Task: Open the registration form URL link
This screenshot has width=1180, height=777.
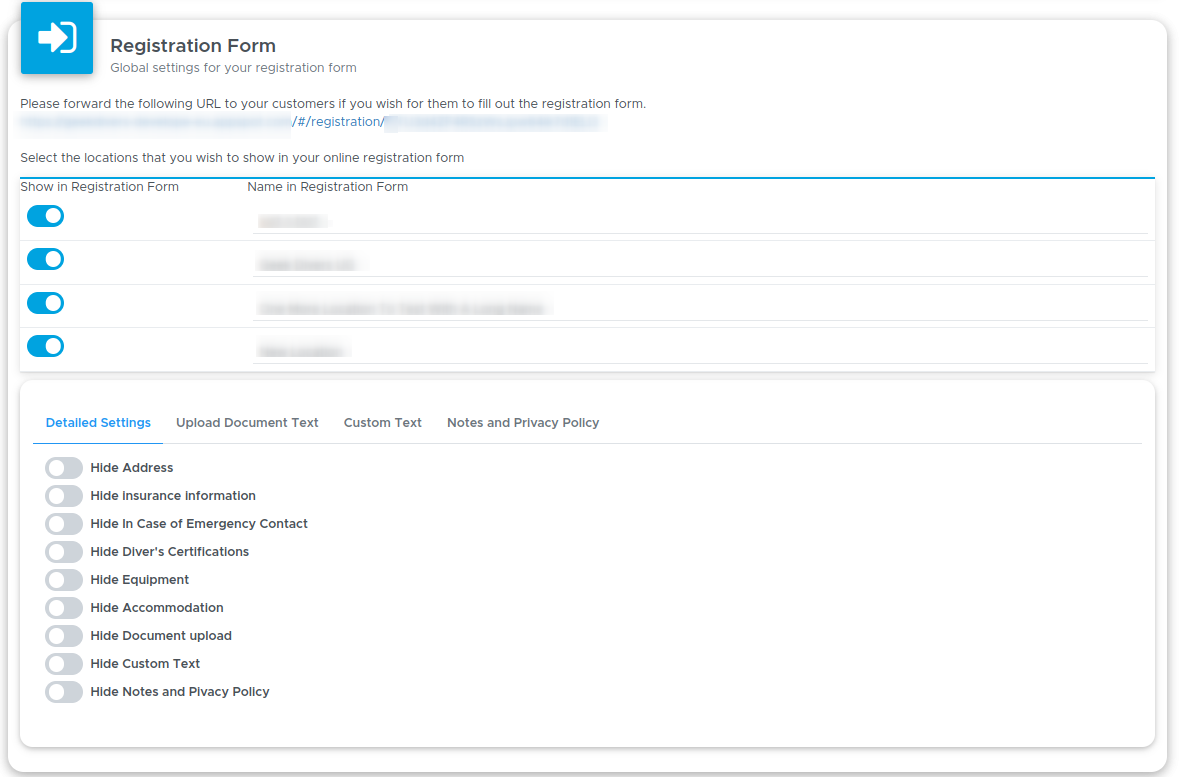Action: click(312, 122)
